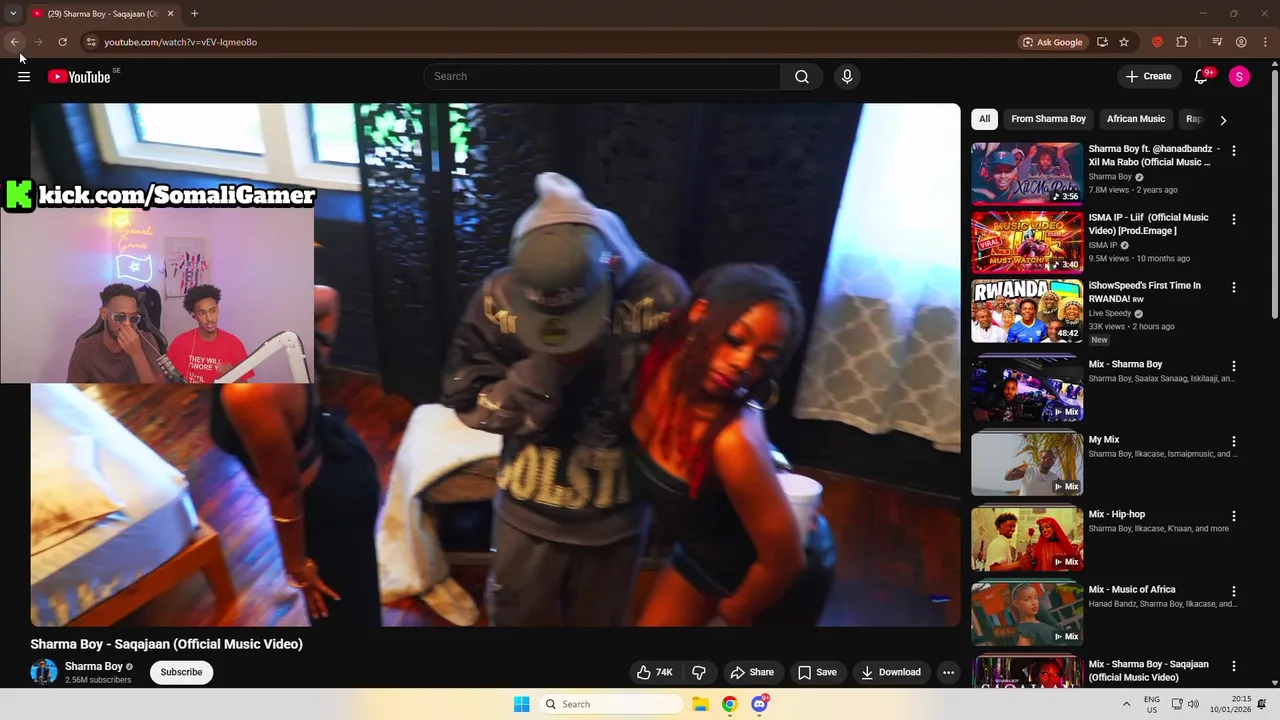
Task: Open YouTube notifications bell
Action: (x=1202, y=76)
